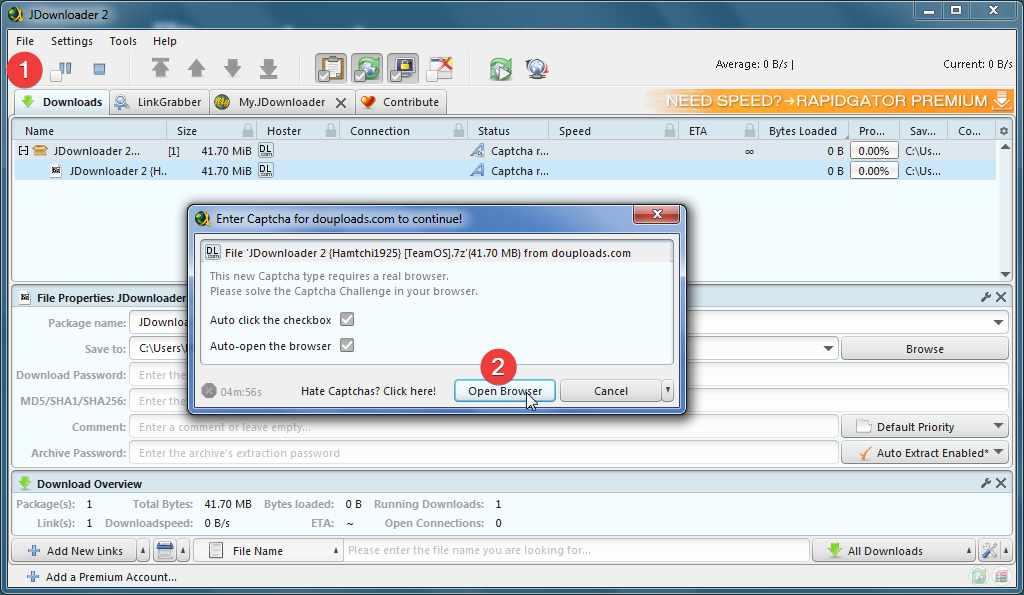Move selected item down one position
This screenshot has height=595, width=1024.
(x=232, y=69)
